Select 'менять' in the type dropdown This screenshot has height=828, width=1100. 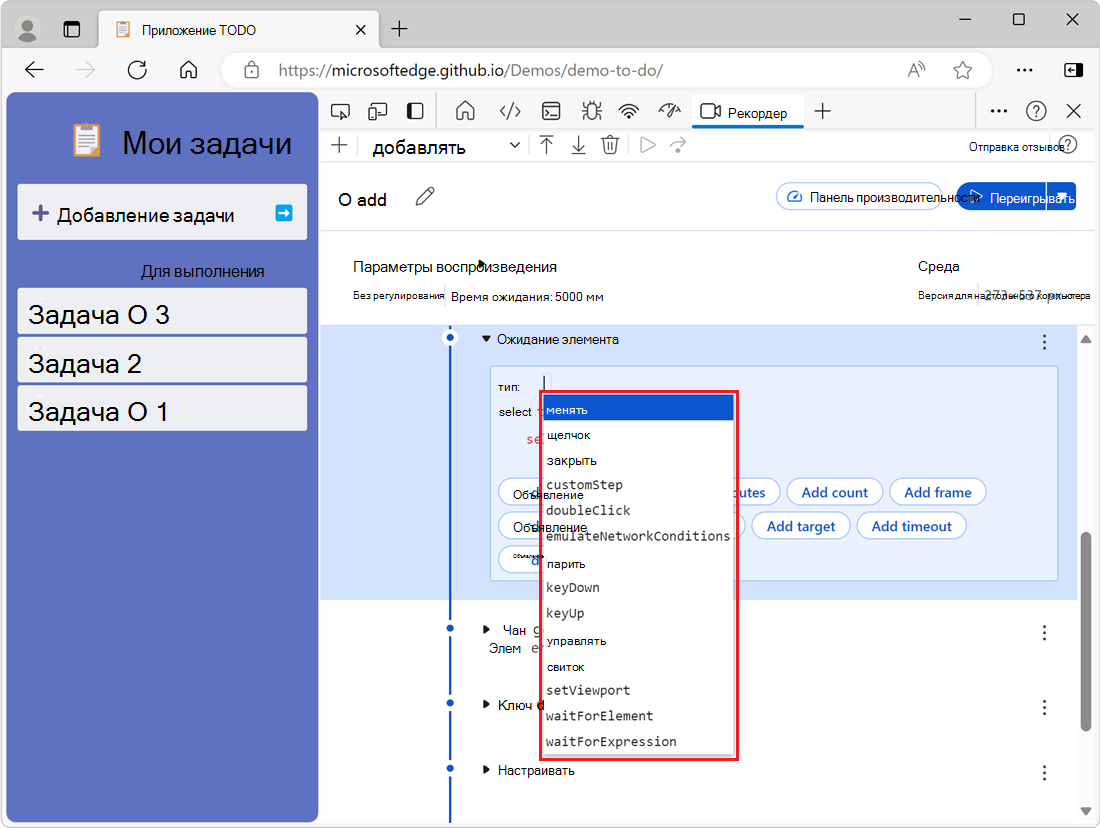pos(638,409)
